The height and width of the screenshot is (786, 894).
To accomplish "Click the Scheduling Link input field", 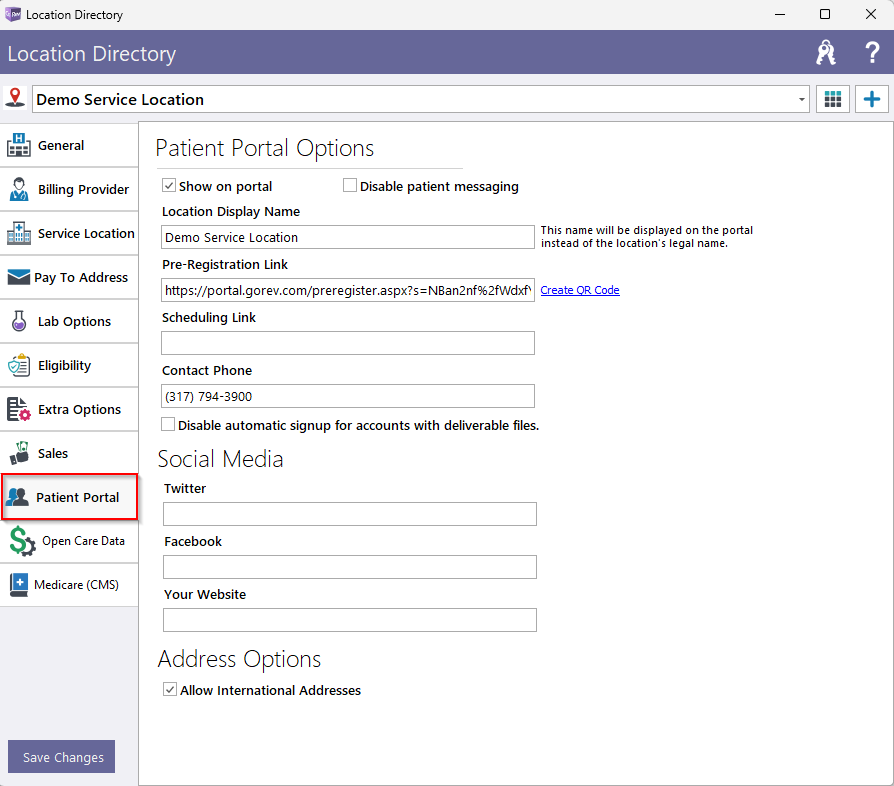I will tap(348, 343).
